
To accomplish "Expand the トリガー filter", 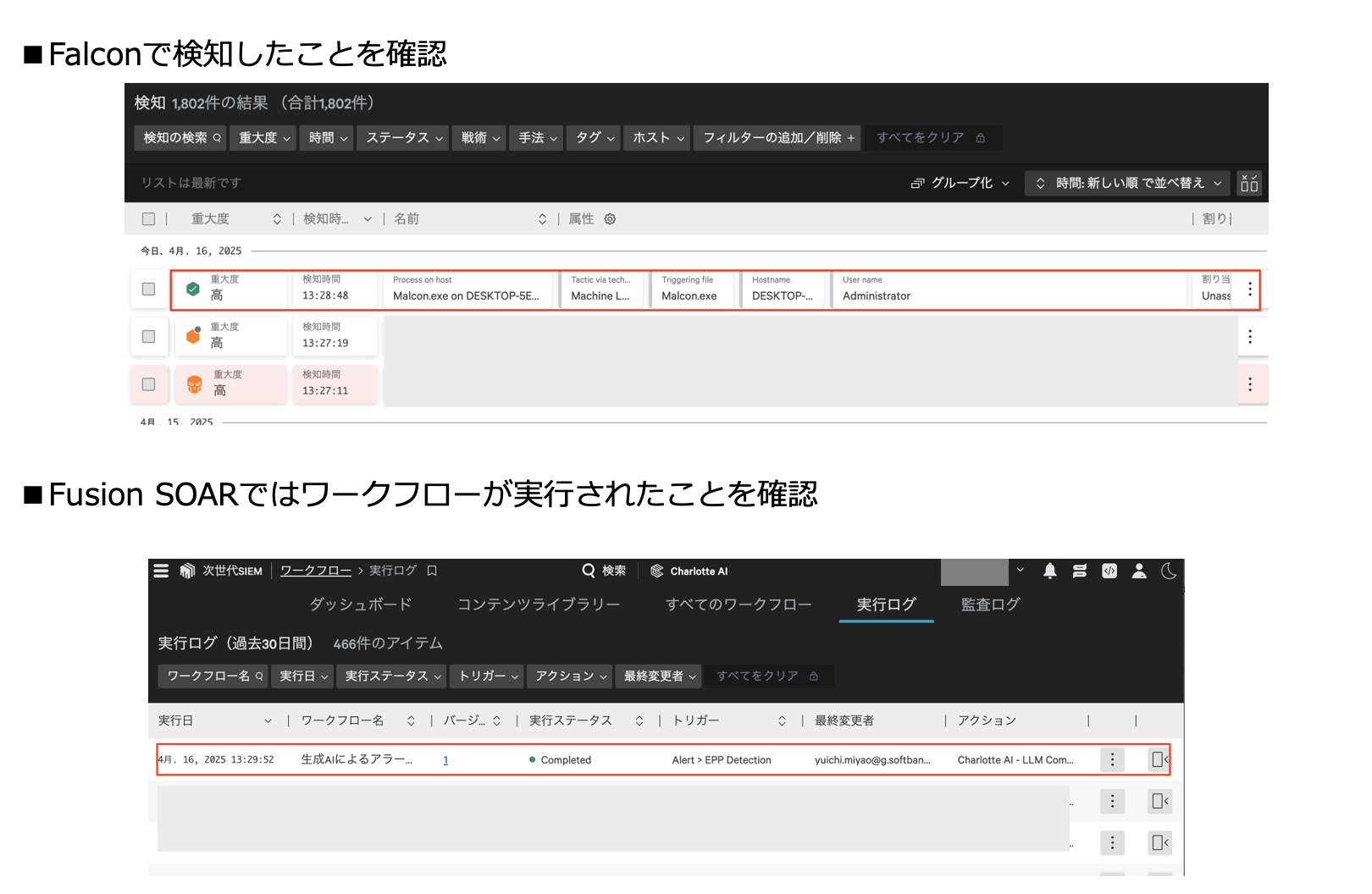I will coord(489,676).
